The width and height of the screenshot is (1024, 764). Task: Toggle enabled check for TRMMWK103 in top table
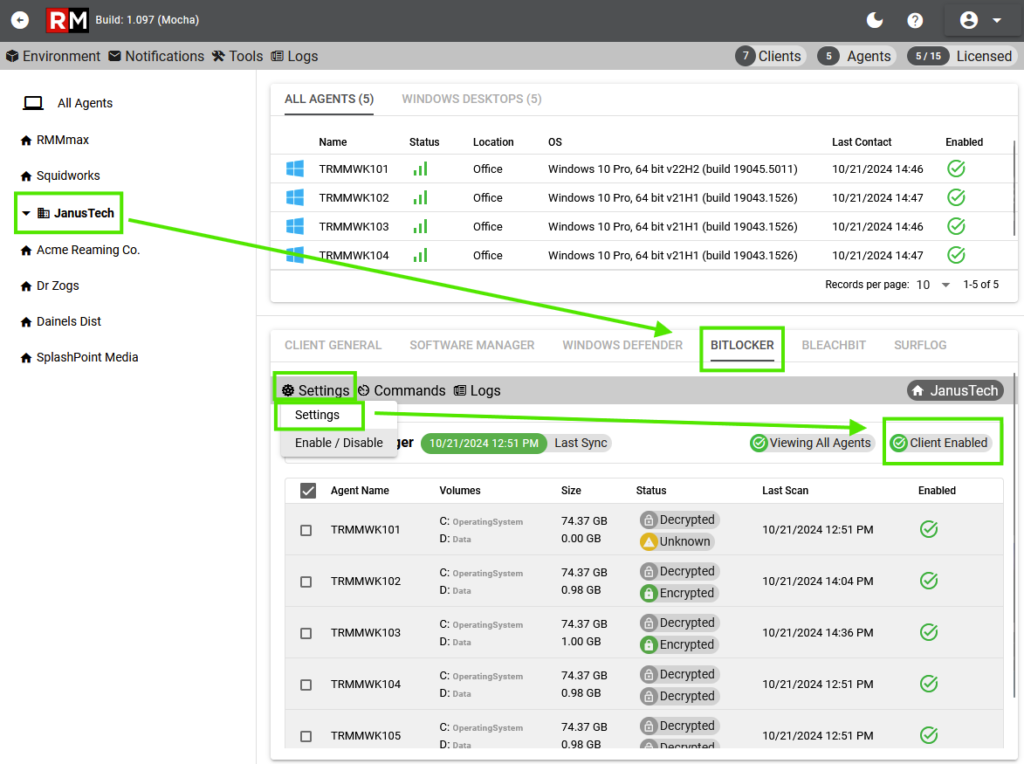[x=956, y=227]
